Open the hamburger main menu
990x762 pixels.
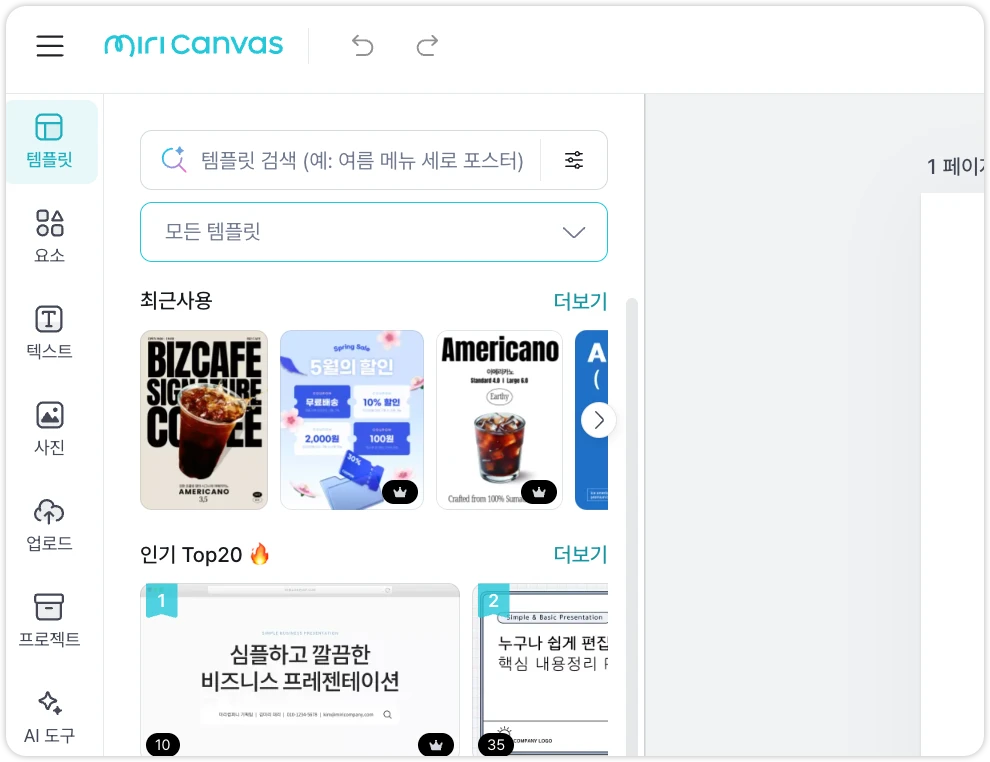pos(50,46)
